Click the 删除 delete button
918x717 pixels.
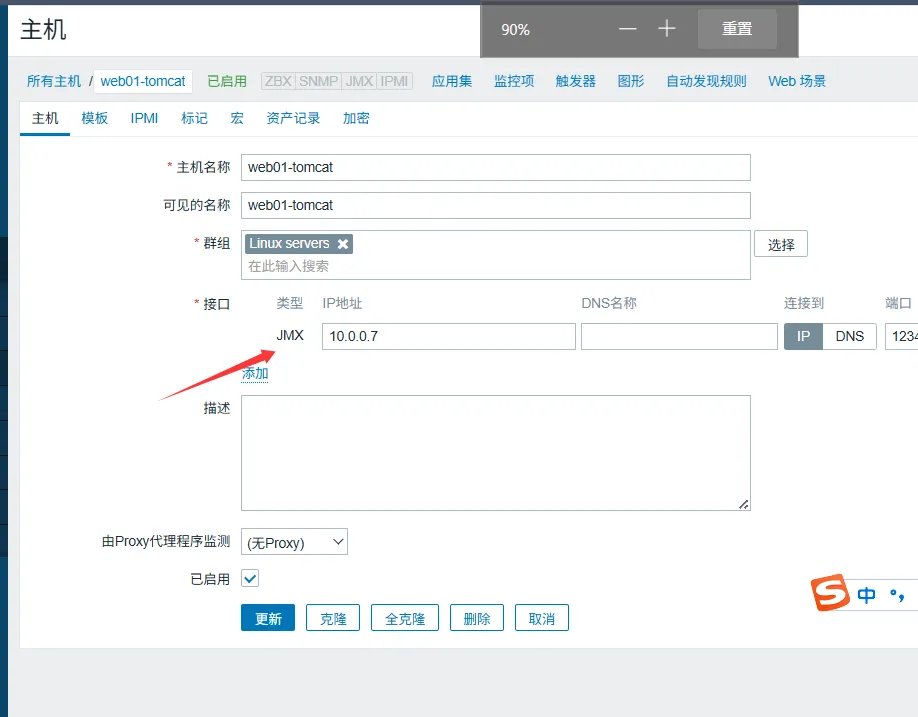477,618
